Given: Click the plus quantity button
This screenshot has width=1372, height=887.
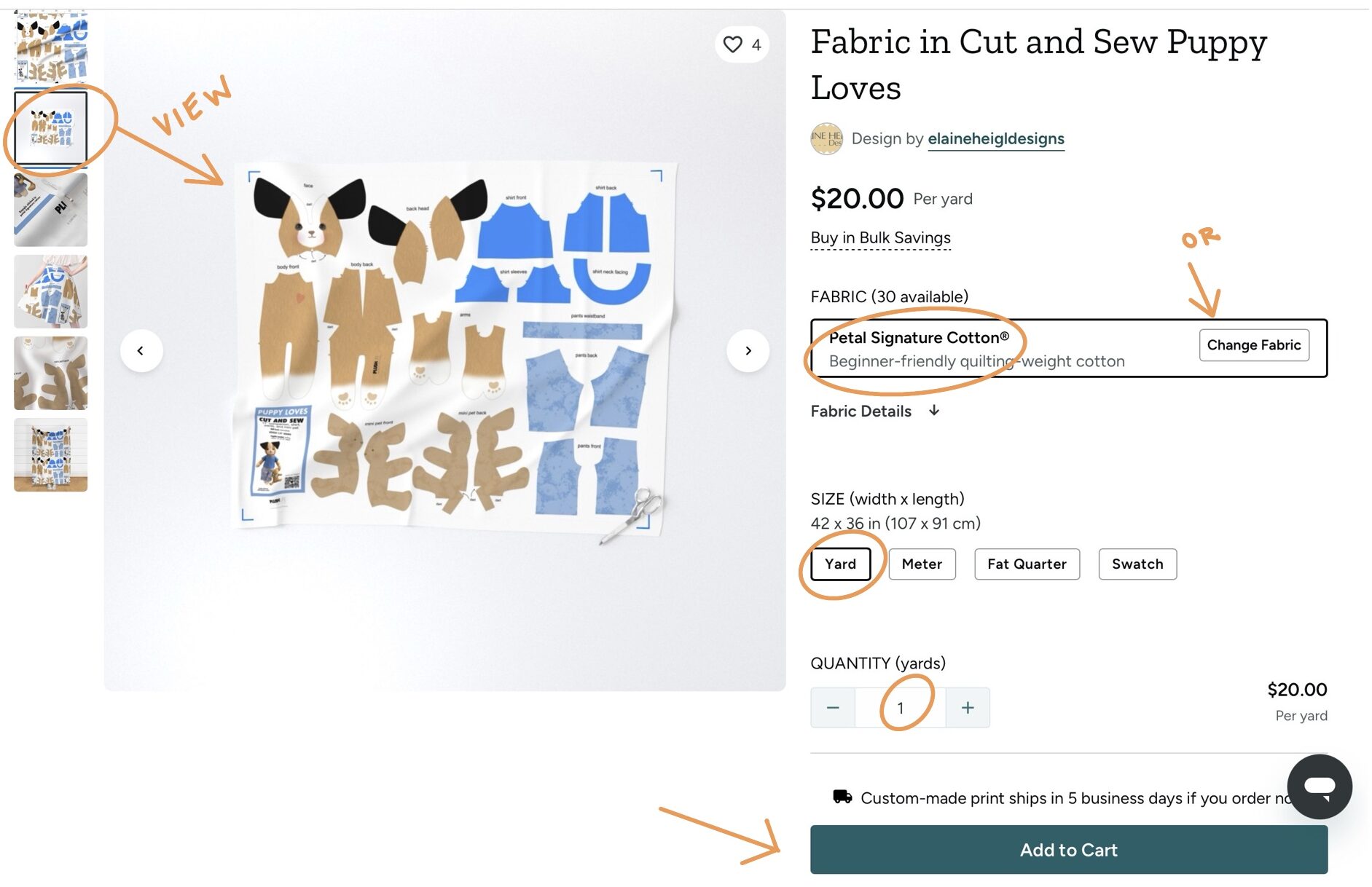Looking at the screenshot, I should (x=967, y=707).
